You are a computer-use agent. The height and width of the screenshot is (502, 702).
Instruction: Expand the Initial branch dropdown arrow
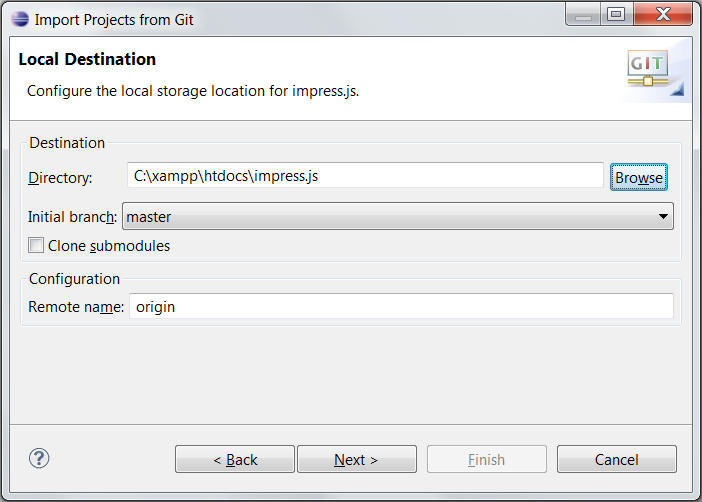point(663,216)
